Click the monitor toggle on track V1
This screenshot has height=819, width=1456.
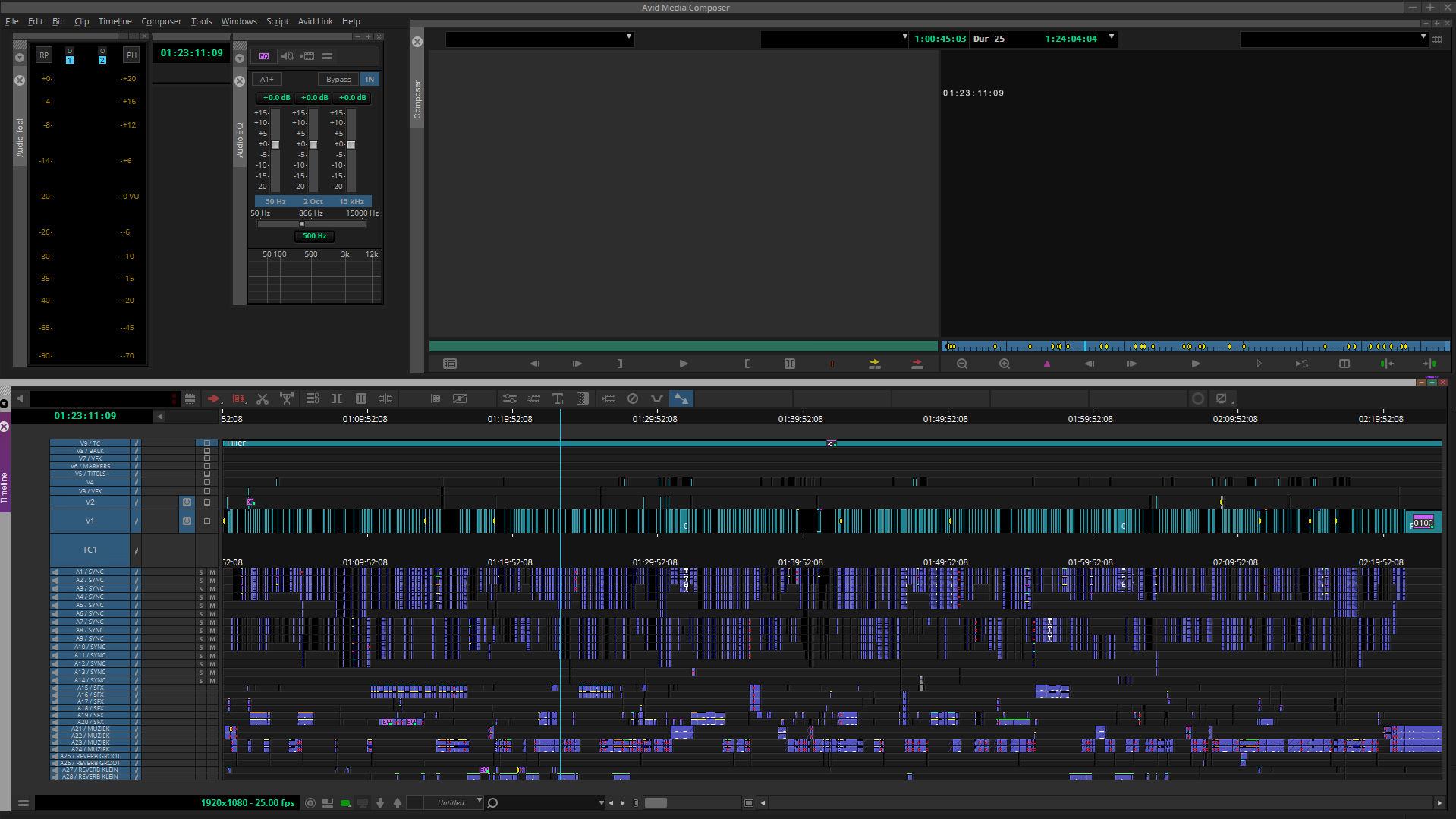[187, 521]
